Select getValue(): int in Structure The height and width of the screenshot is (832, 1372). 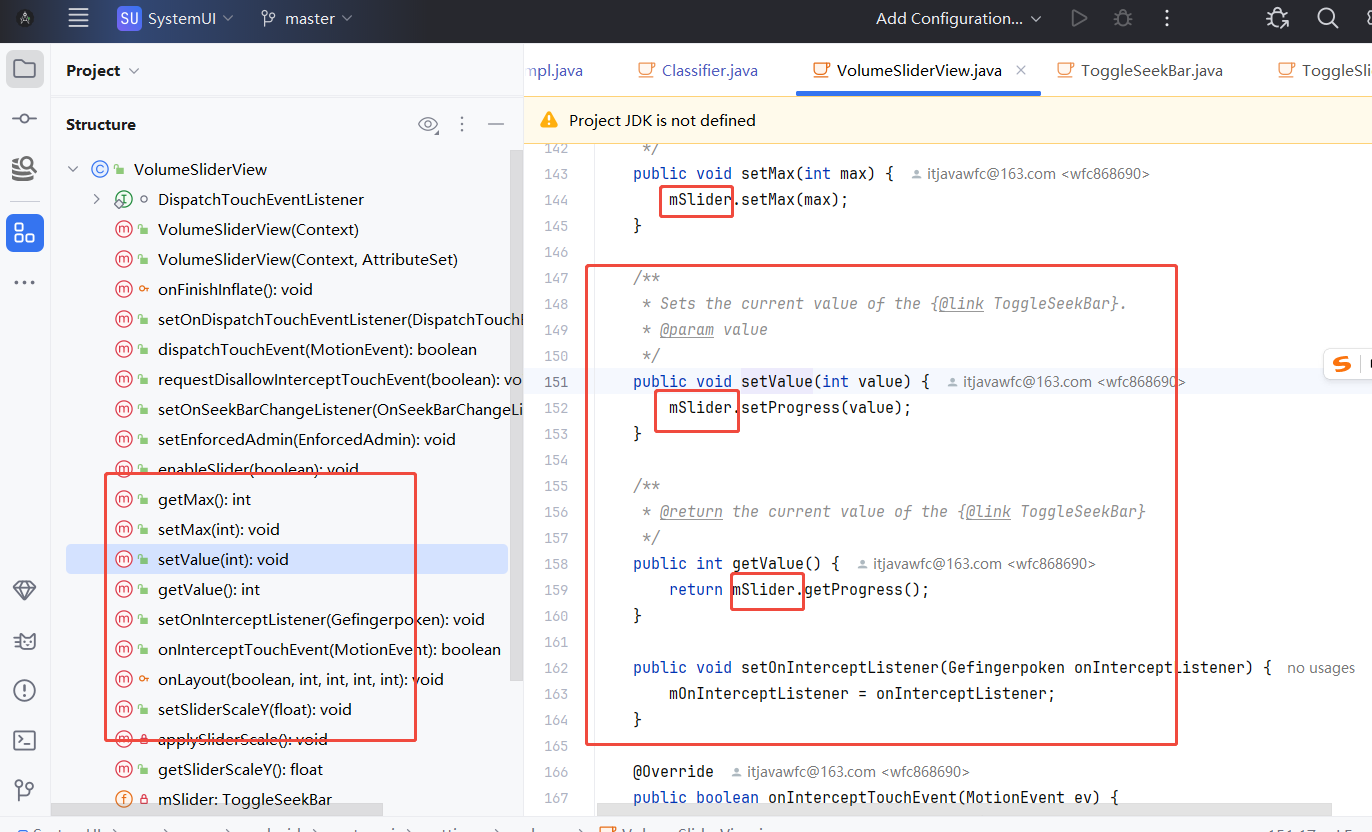pos(208,589)
